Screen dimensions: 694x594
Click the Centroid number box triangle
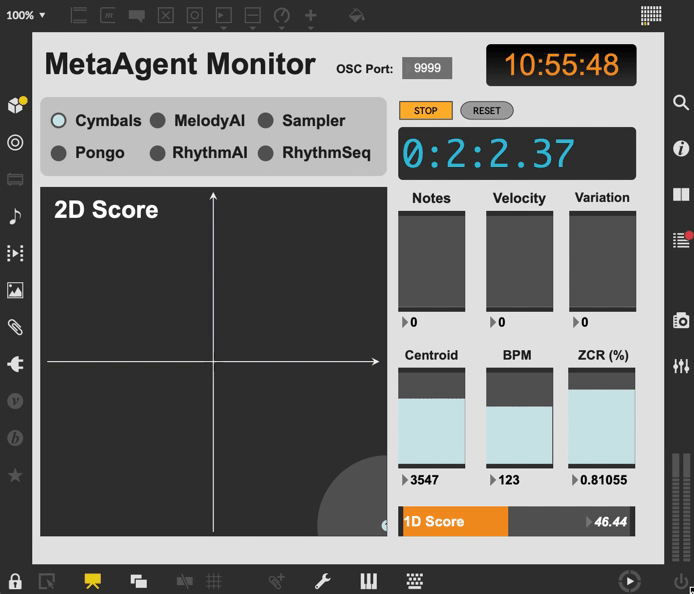tap(404, 480)
